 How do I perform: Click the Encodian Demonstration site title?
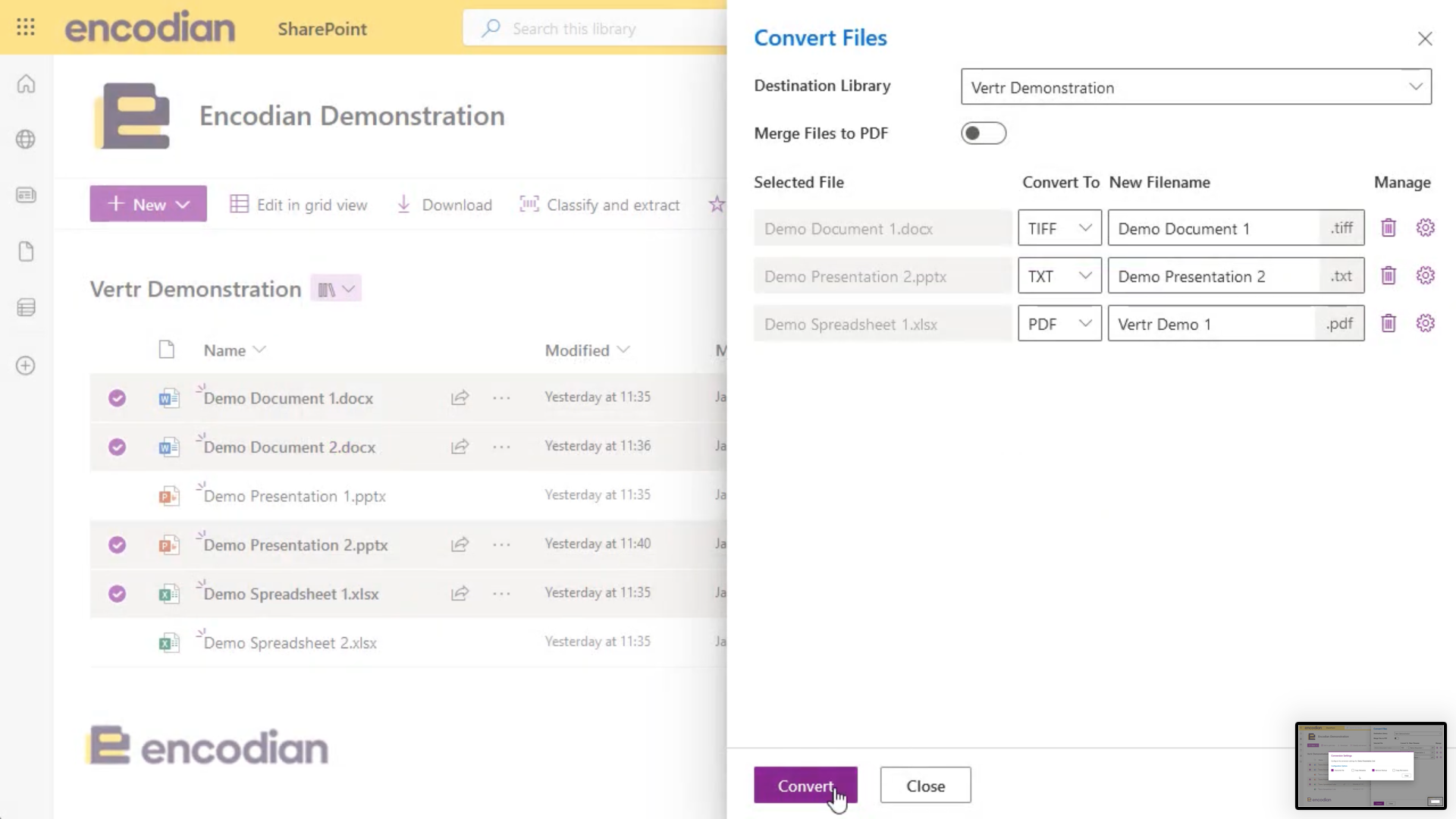point(352,115)
